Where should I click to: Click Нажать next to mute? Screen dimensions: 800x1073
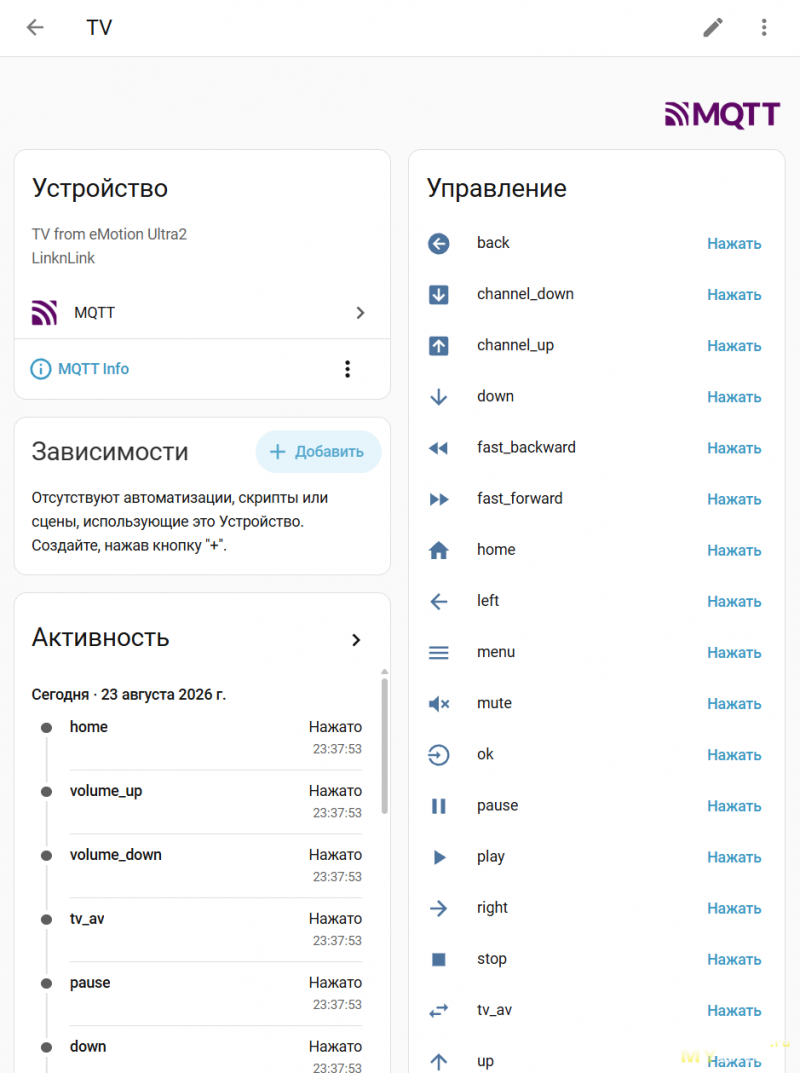[x=734, y=703]
